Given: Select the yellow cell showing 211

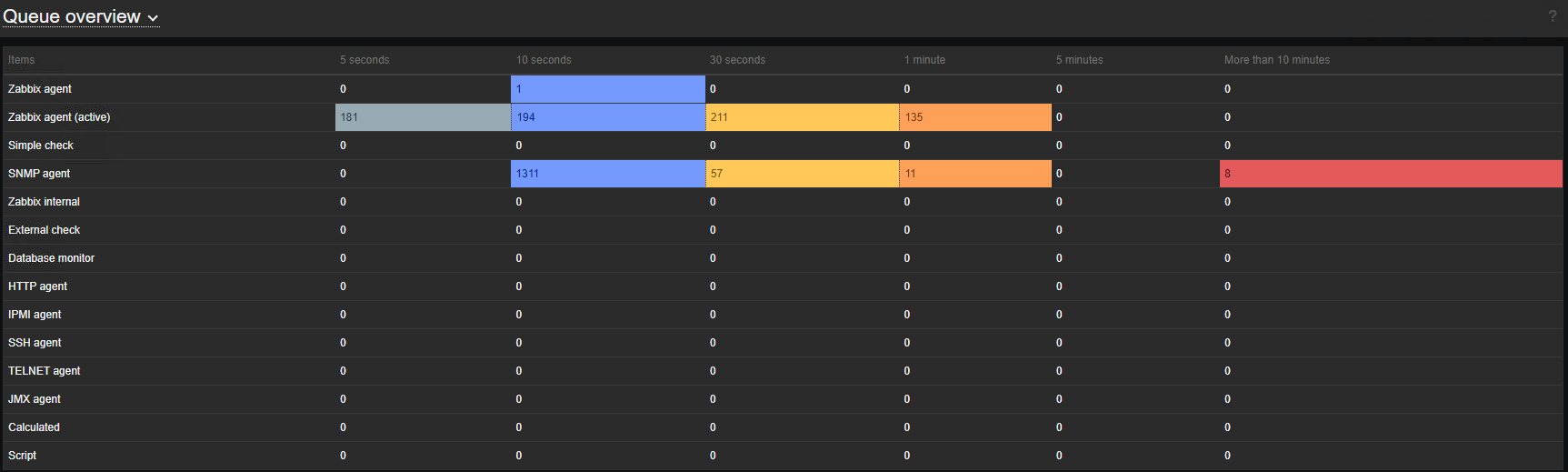Looking at the screenshot, I should (802, 117).
